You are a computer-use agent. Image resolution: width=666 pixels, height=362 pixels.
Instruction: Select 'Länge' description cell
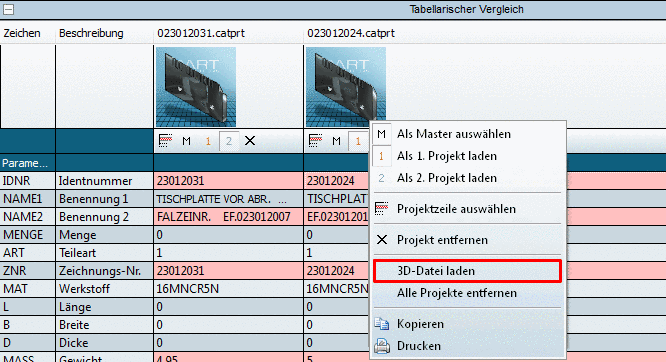pos(104,307)
